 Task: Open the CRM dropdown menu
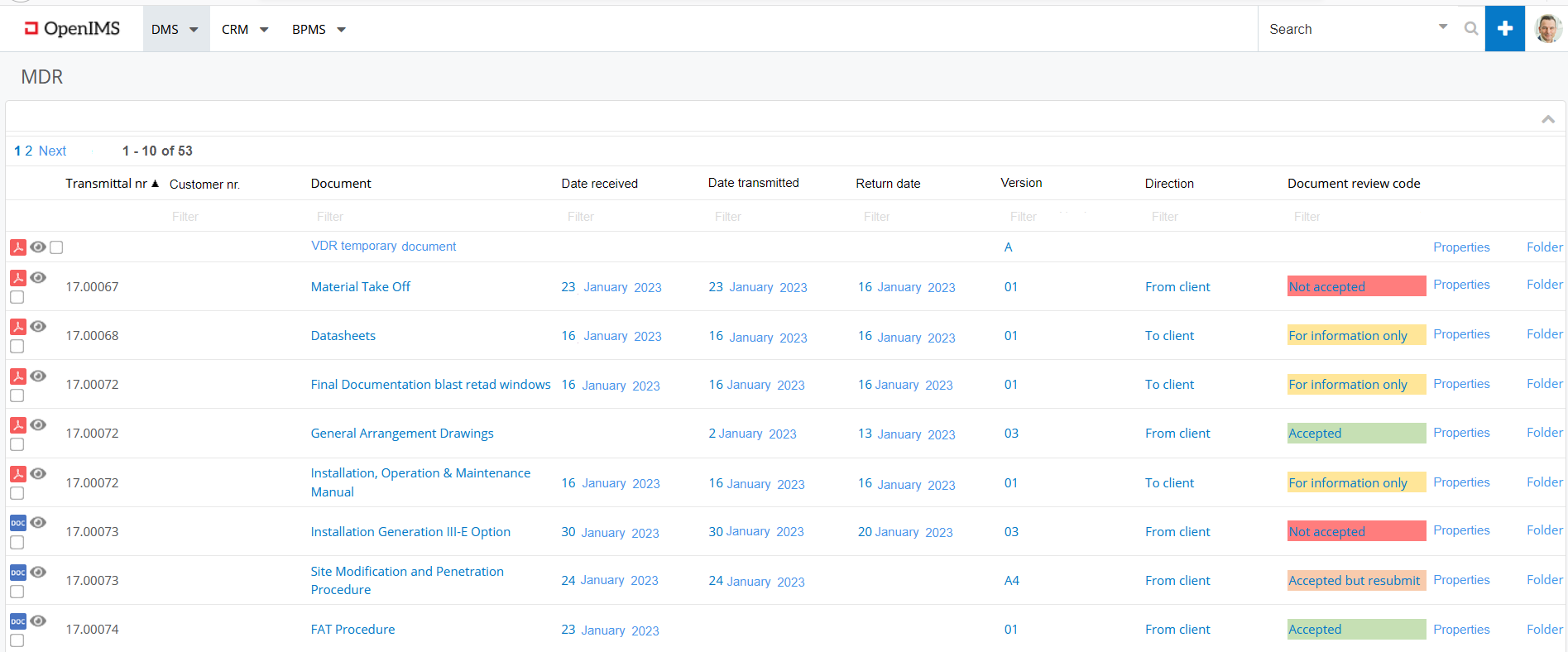(x=245, y=29)
